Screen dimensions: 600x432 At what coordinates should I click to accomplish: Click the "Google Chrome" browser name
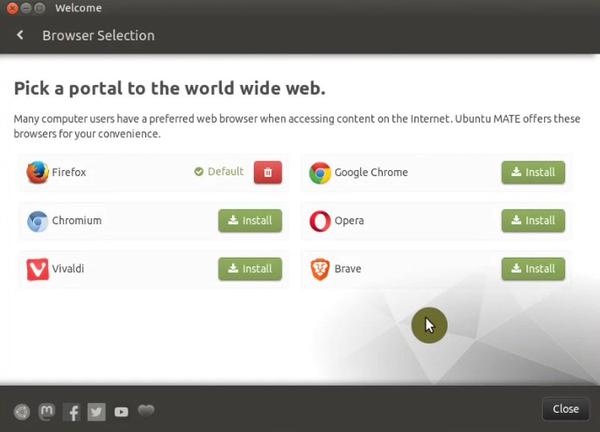click(371, 173)
